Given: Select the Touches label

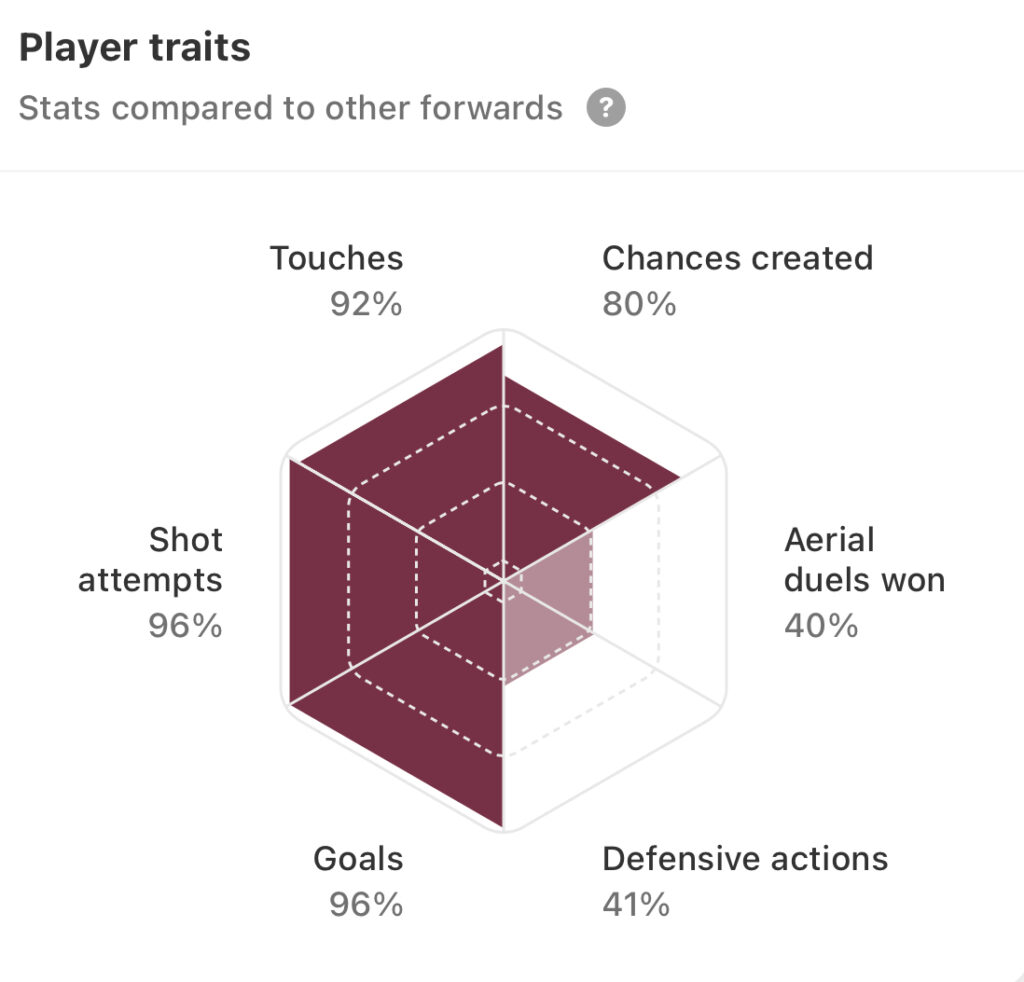Looking at the screenshot, I should (336, 258).
